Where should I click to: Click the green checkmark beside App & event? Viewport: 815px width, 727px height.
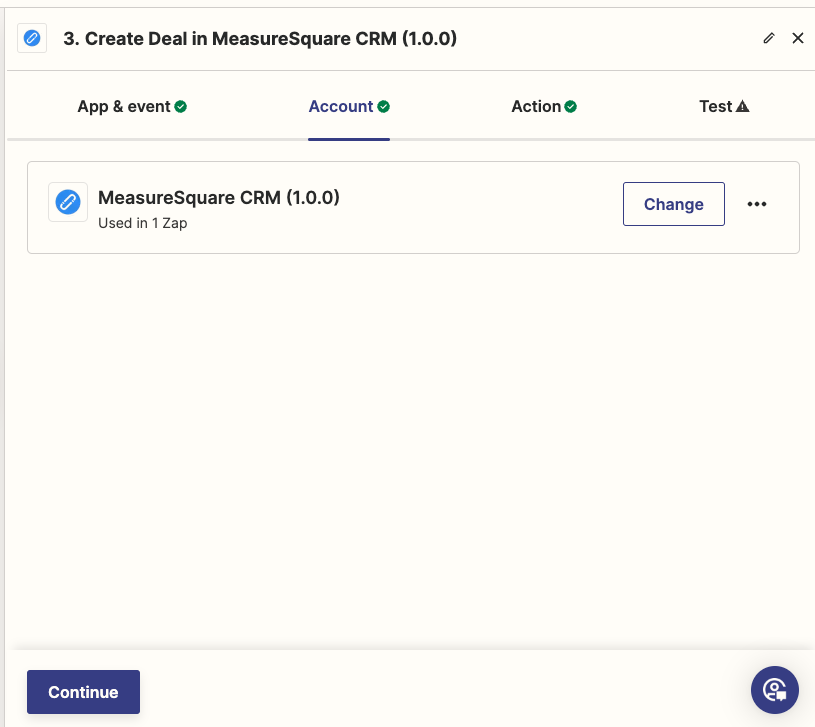click(x=180, y=107)
